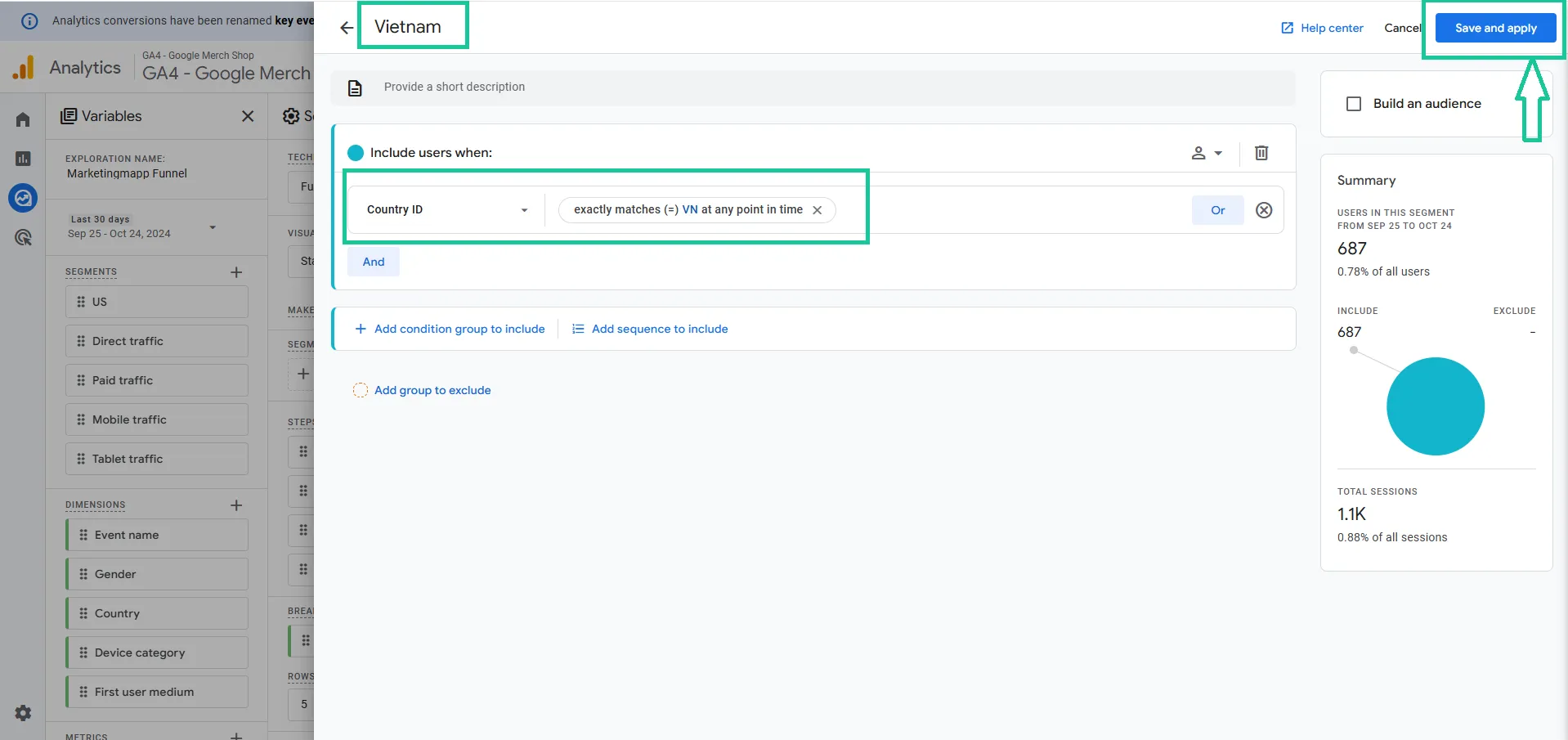Add sequence to include

click(x=650, y=329)
